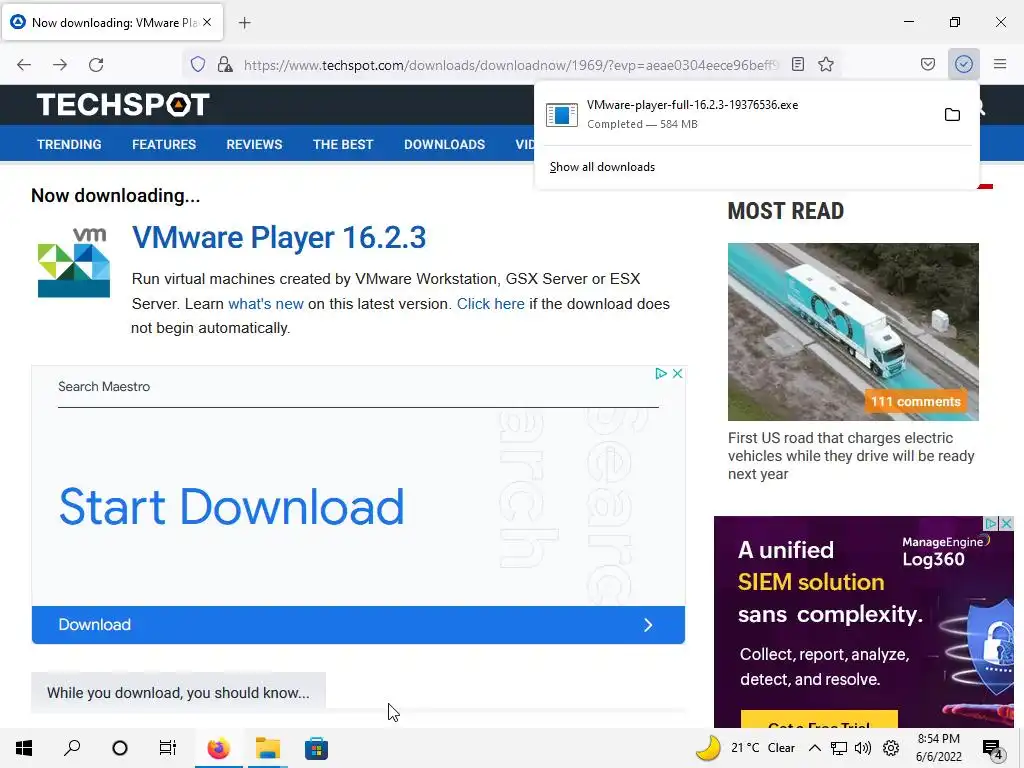Go back using Firefox back arrow

24,64
